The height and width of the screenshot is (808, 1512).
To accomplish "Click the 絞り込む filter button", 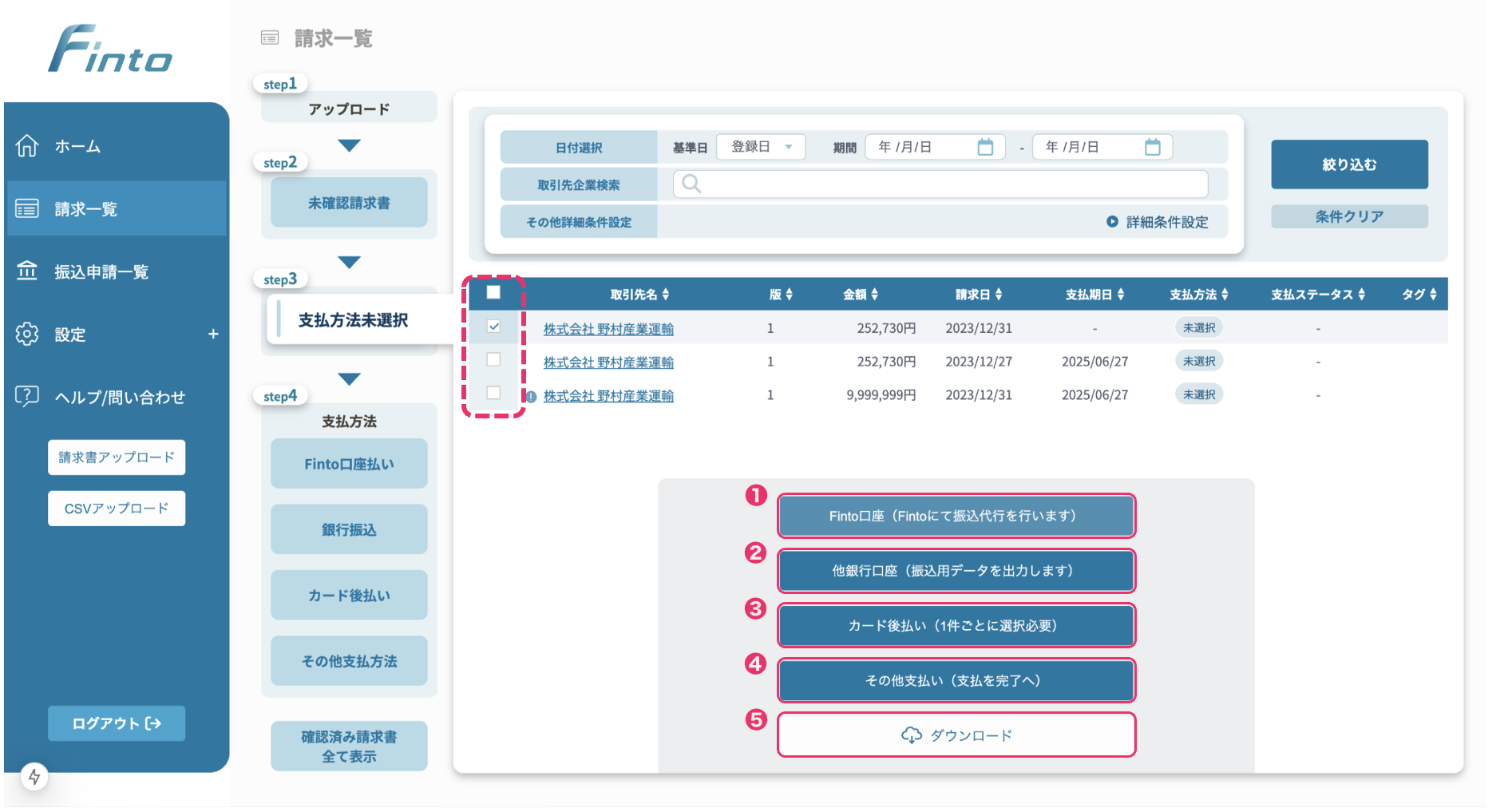I will [1348, 164].
